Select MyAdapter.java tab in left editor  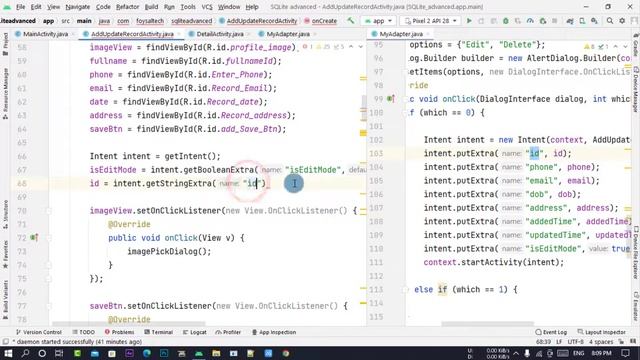[288, 34]
